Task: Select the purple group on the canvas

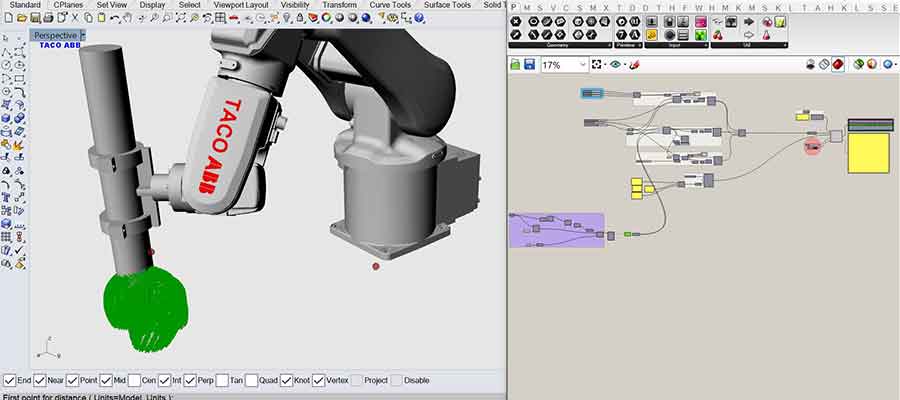Action: (x=557, y=231)
